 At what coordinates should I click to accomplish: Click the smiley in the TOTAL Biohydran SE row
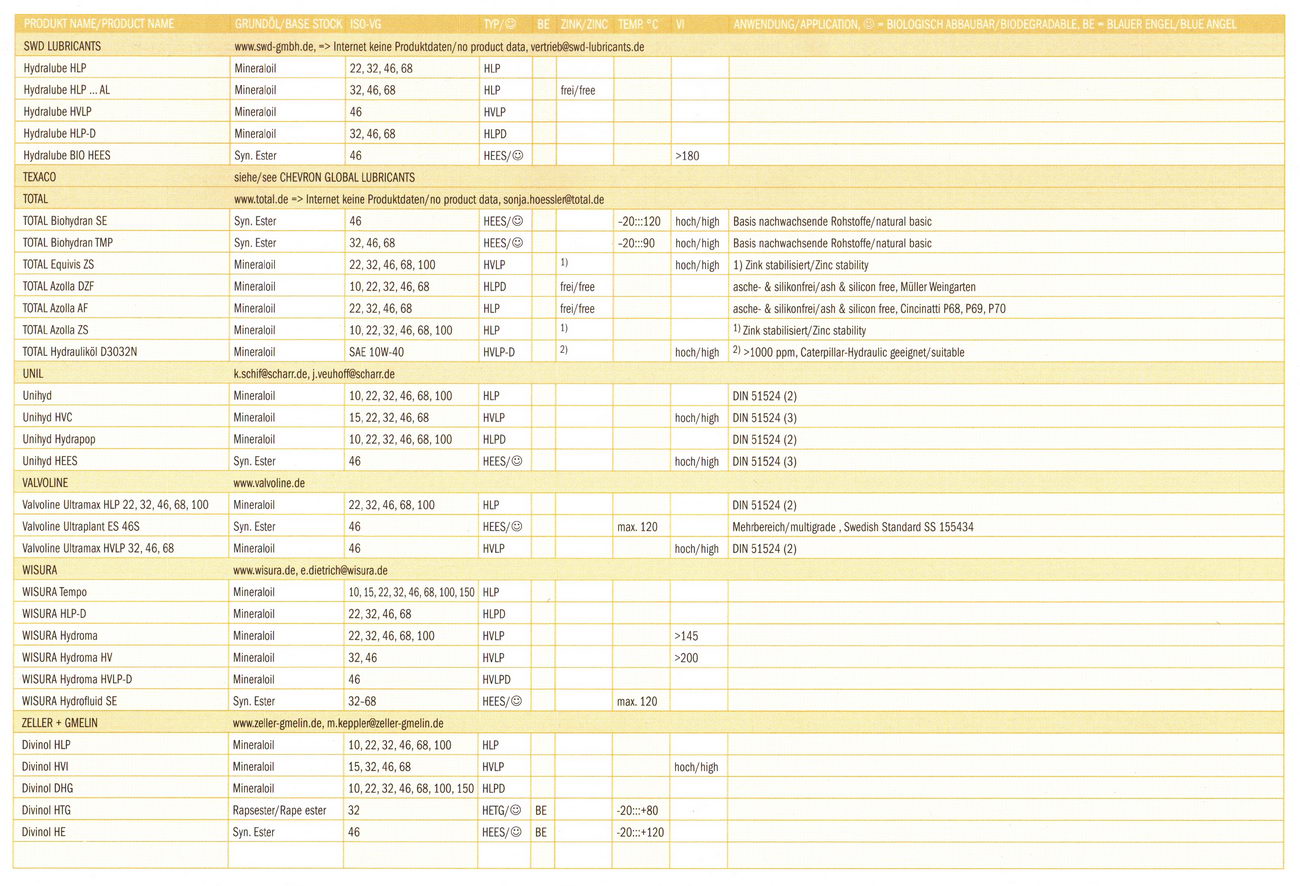(517, 221)
